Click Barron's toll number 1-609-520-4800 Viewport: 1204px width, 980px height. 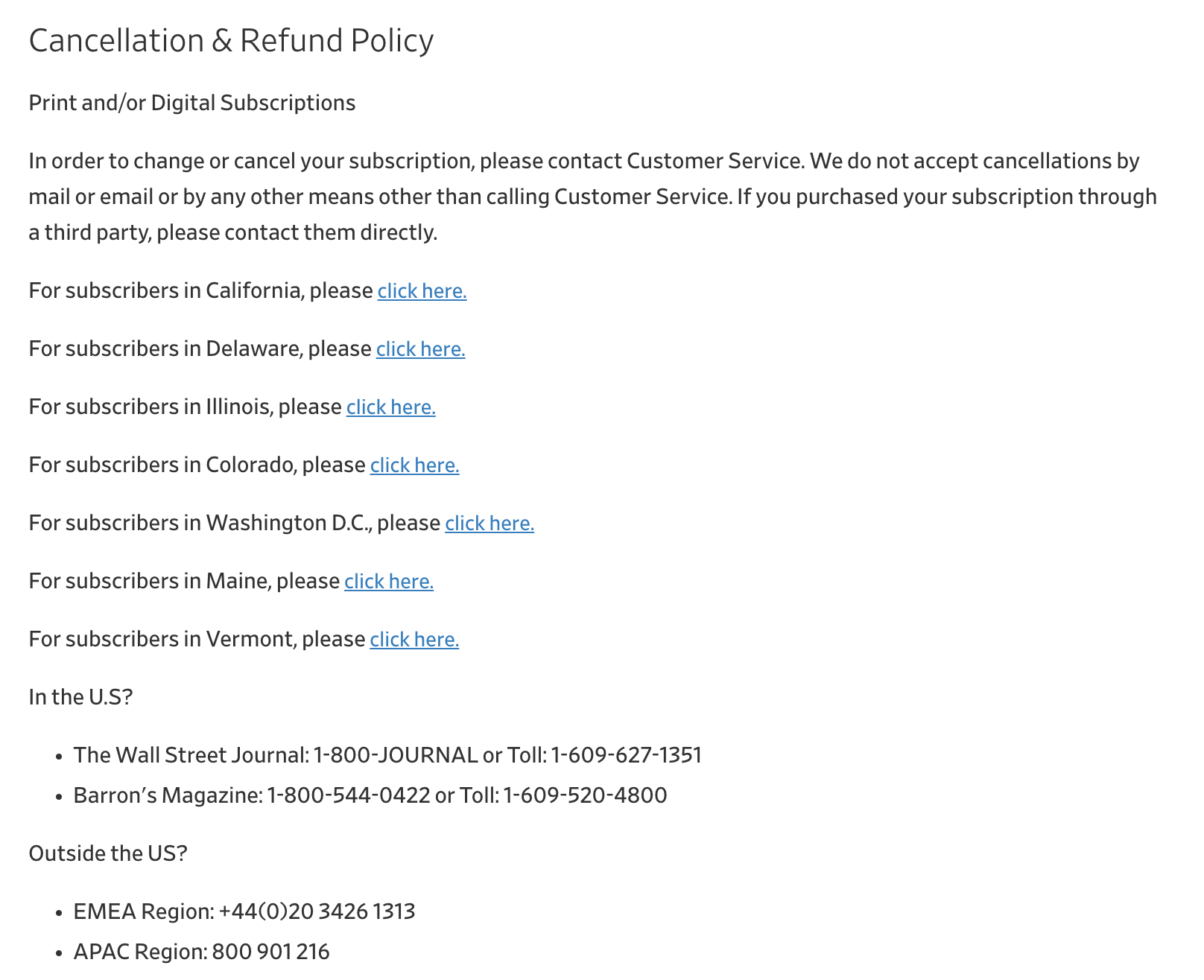585,795
